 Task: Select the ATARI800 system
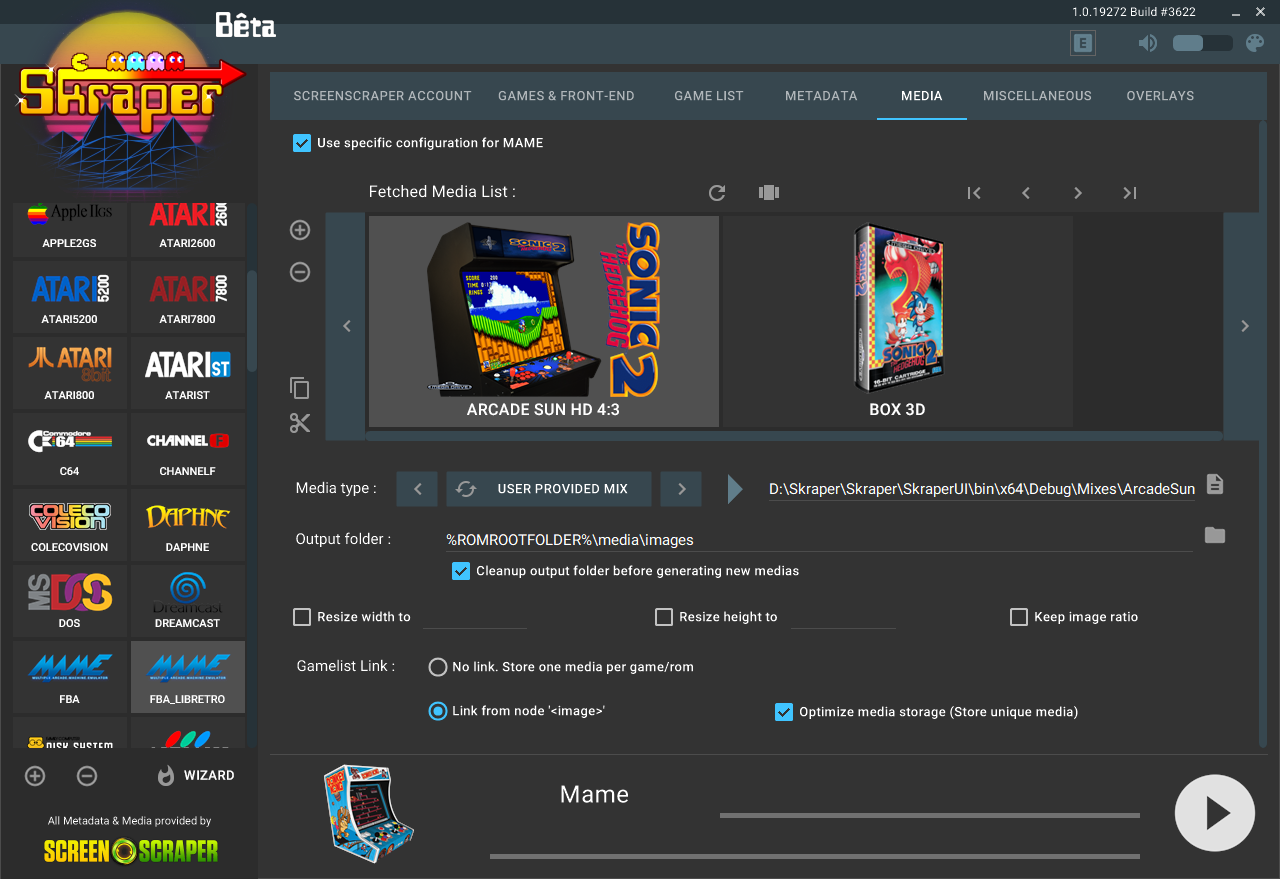[69, 372]
